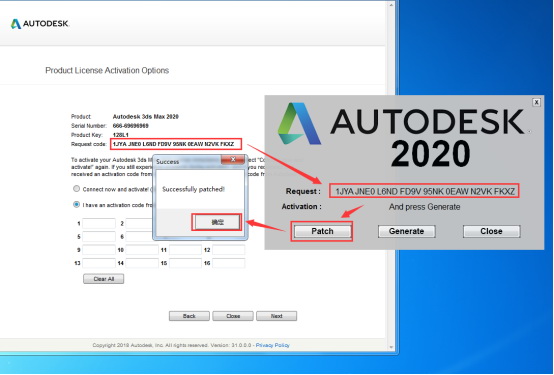
Task: Click the scroll-up arrow of the activation window scrollbar
Action: pyautogui.click(x=391, y=5)
